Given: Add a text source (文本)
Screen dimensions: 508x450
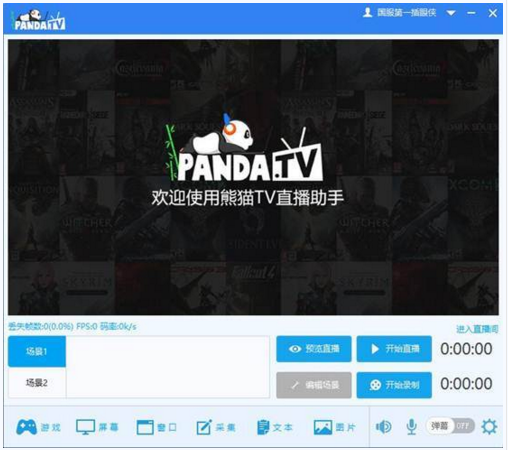Looking at the screenshot, I should click(x=275, y=427).
